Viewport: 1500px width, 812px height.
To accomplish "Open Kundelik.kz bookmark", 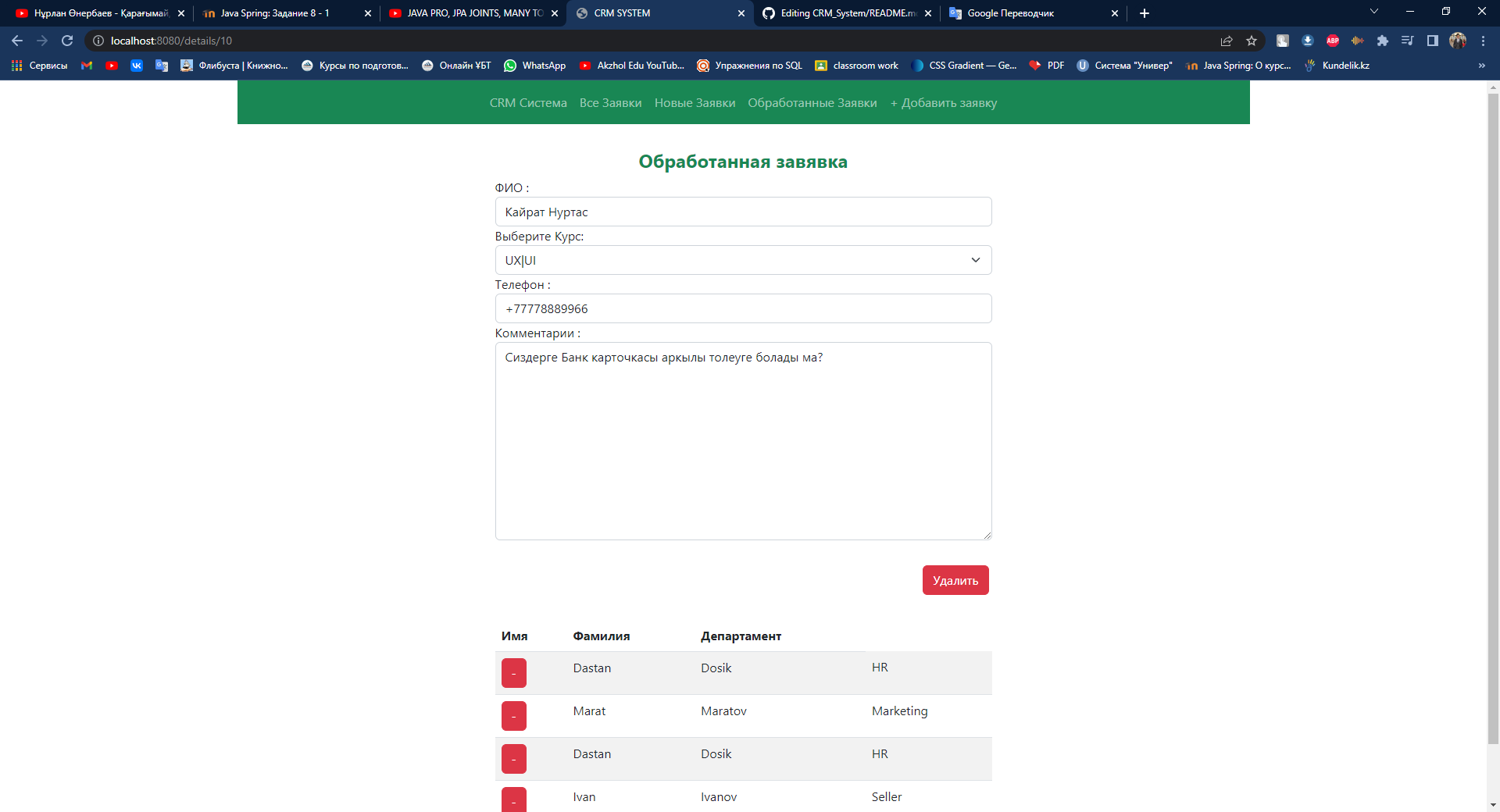I will click(1337, 66).
